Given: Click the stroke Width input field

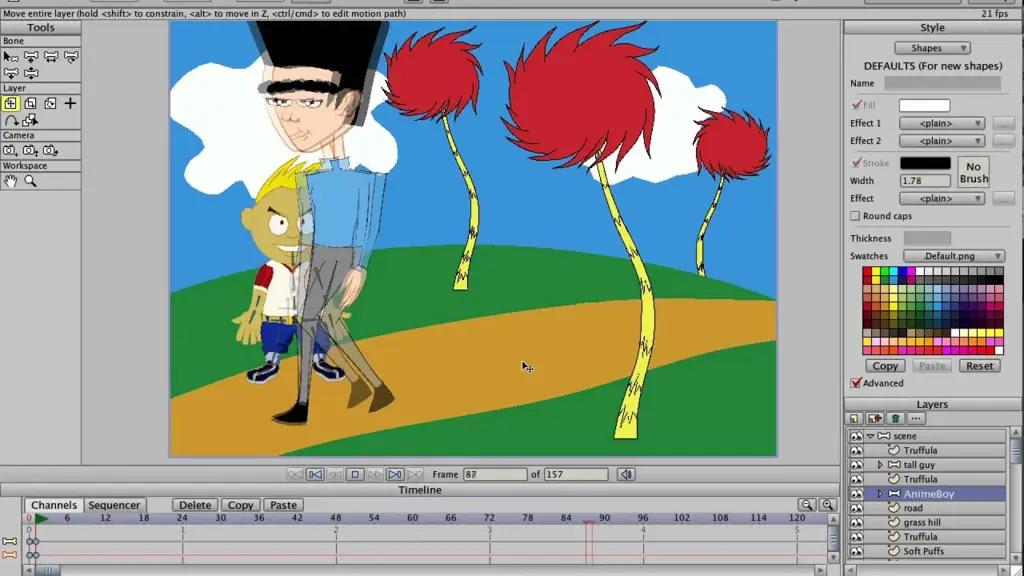Looking at the screenshot, I should click(925, 181).
